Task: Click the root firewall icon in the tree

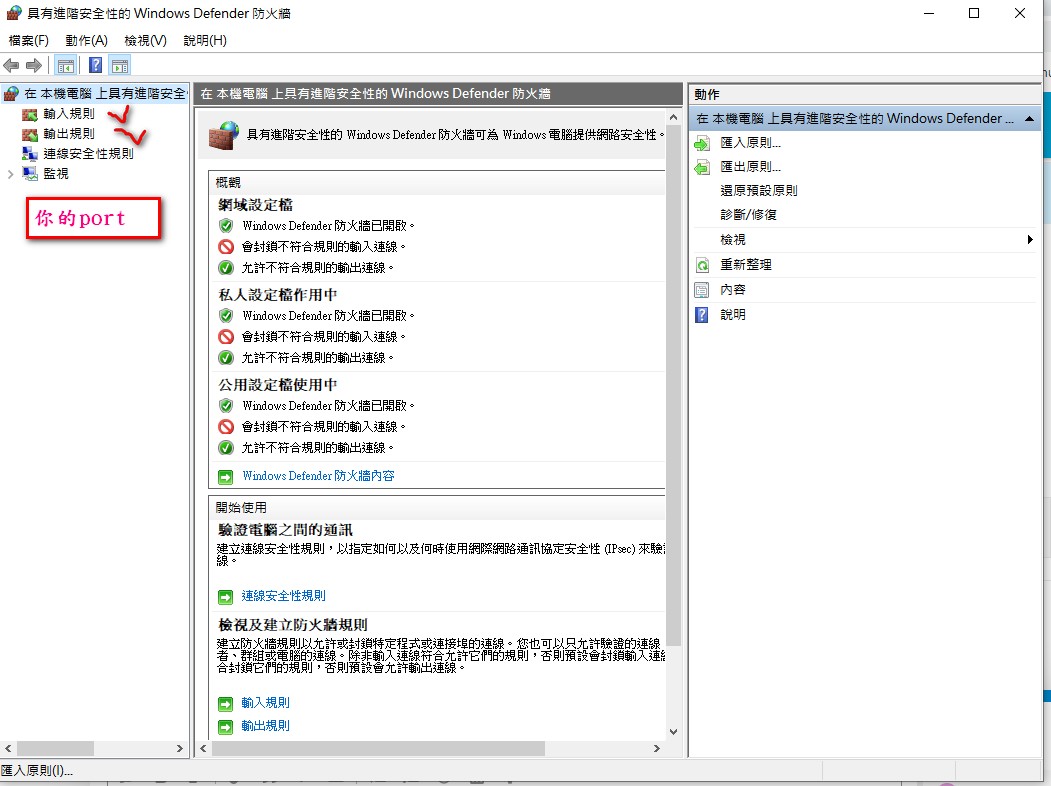Action: 11,94
